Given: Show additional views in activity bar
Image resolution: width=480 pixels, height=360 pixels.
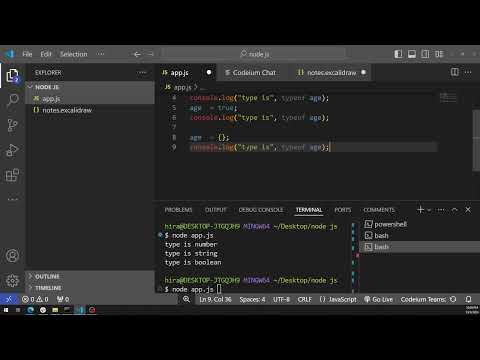Looking at the screenshot, I should (13, 199).
